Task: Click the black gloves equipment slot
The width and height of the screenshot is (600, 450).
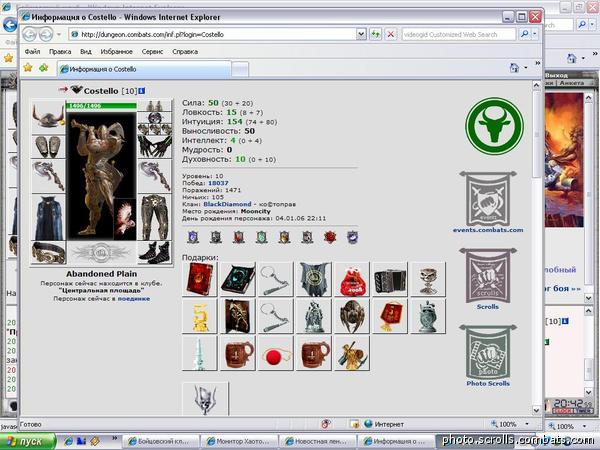Action: pyautogui.click(x=155, y=146)
